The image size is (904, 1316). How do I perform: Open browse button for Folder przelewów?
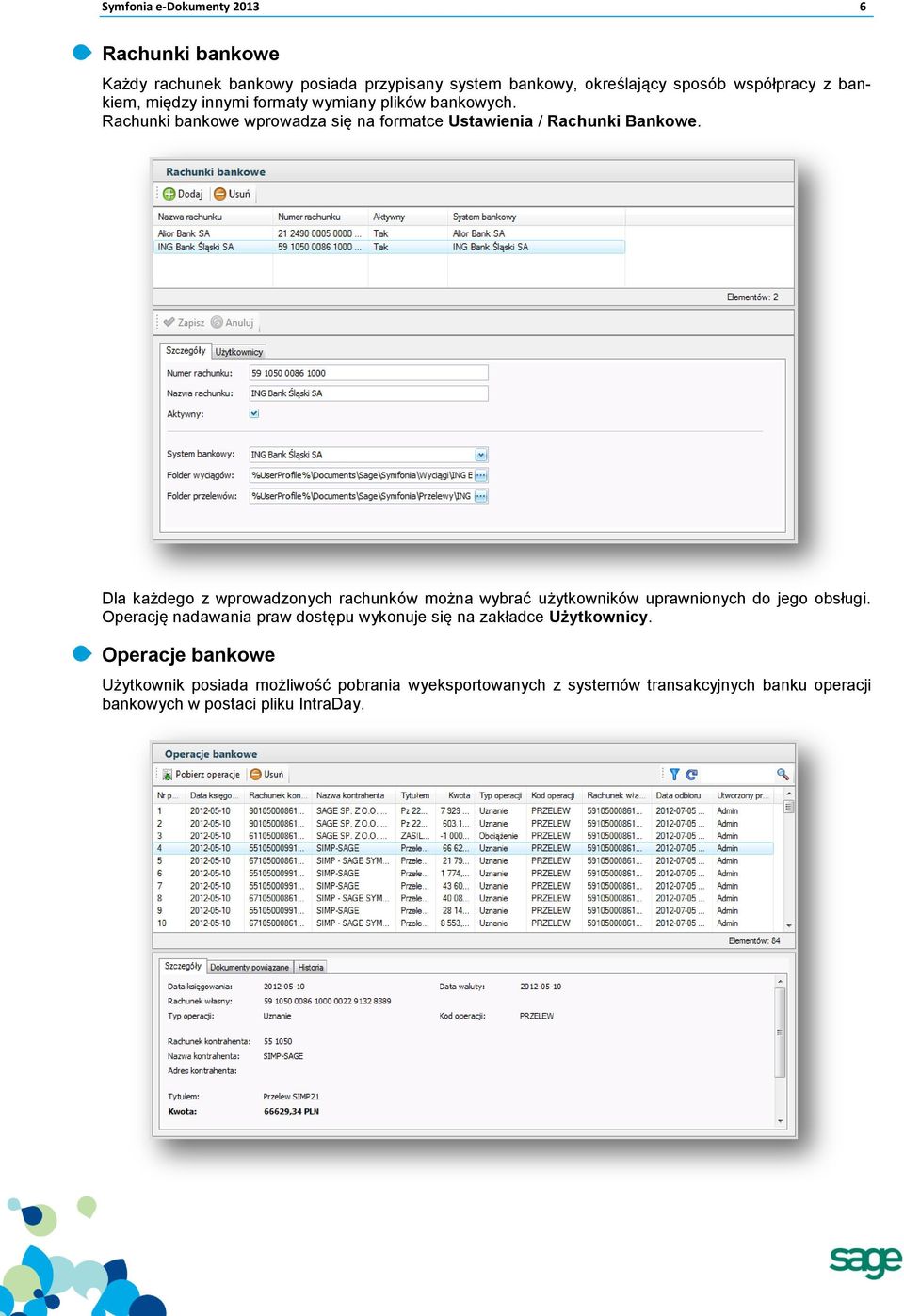pyautogui.click(x=481, y=496)
